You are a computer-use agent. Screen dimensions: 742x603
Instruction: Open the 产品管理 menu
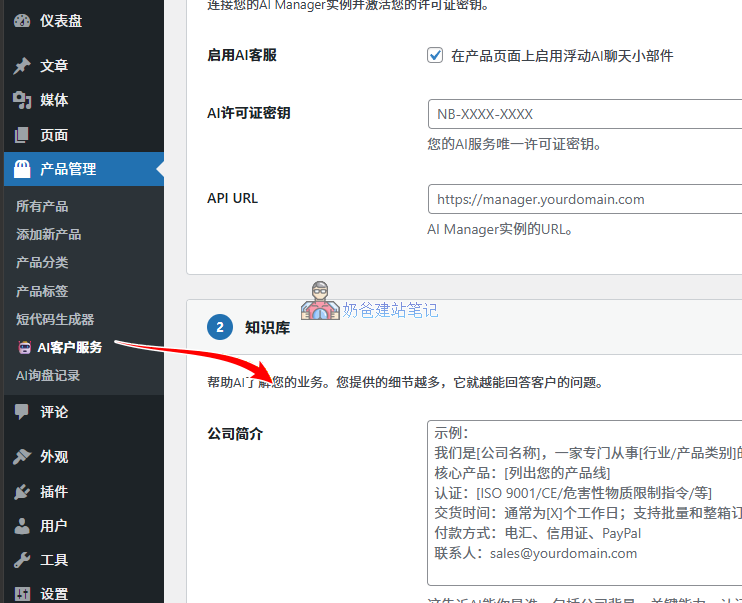pyautogui.click(x=84, y=169)
